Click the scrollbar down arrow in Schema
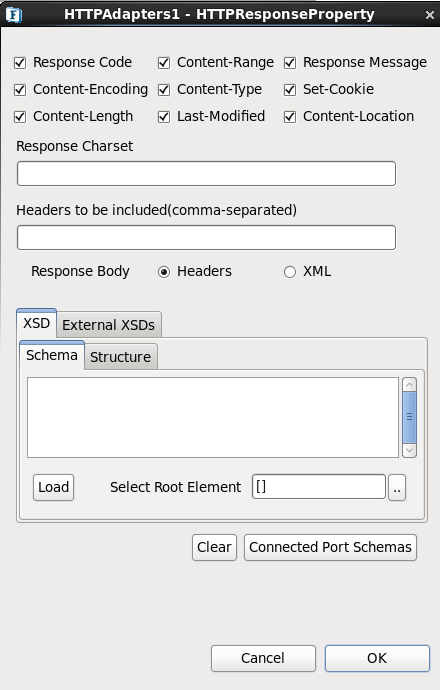440x690 pixels. 410,450
